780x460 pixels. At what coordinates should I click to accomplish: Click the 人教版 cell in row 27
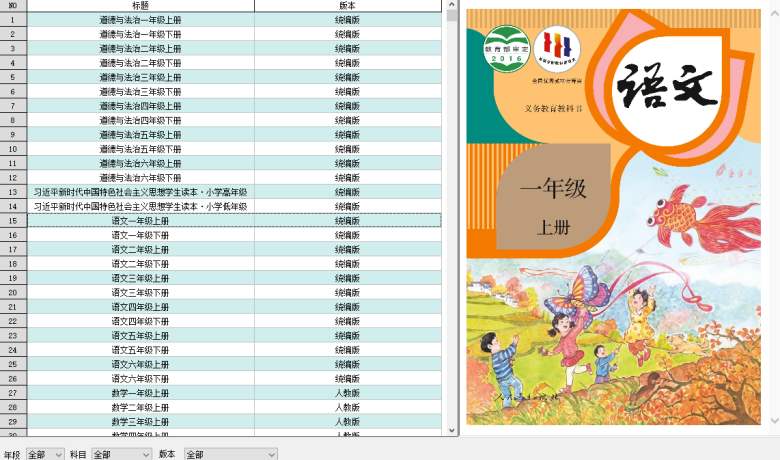[348, 393]
